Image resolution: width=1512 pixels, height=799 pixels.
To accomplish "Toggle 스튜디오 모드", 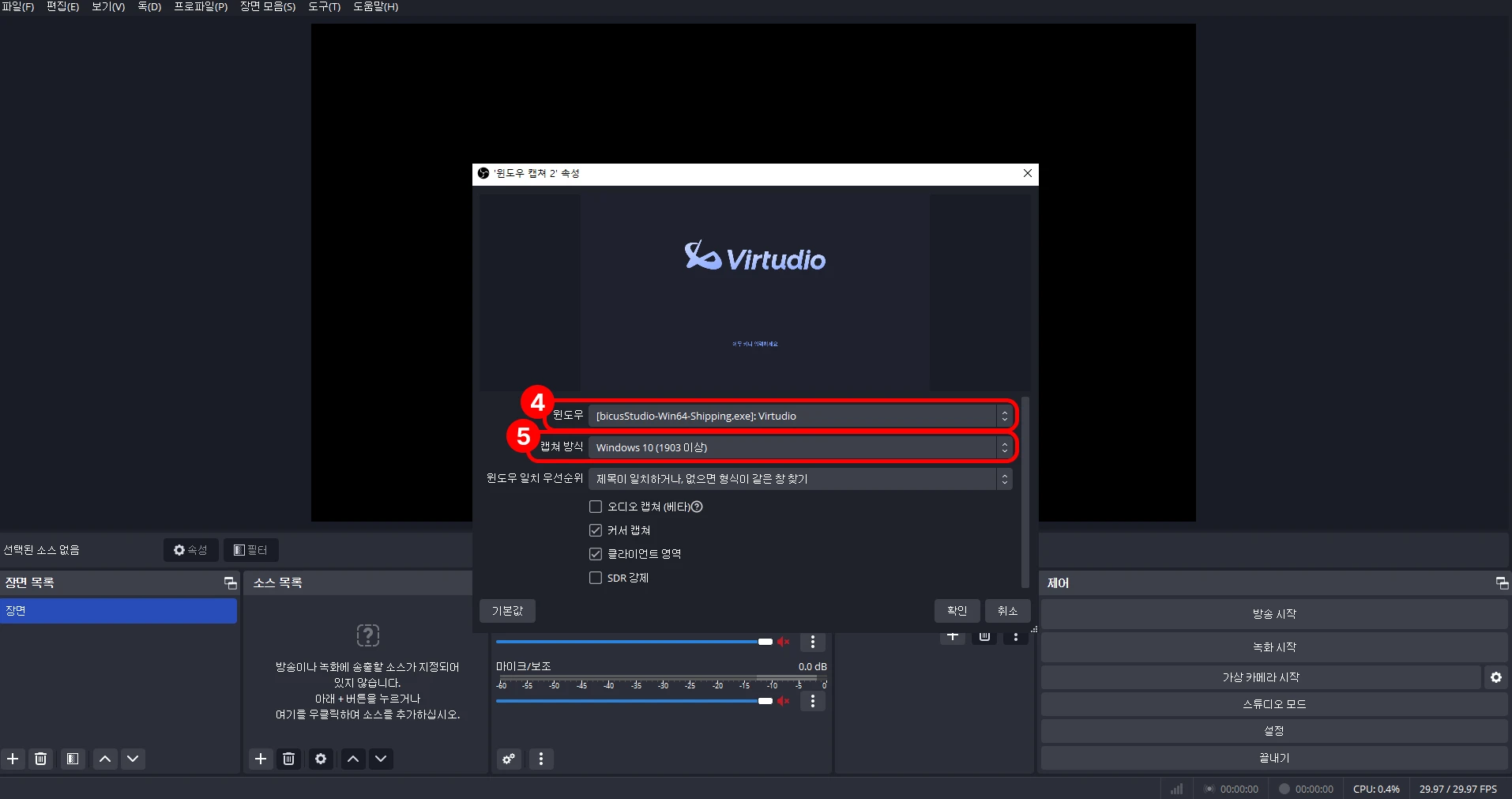I will tap(1274, 704).
